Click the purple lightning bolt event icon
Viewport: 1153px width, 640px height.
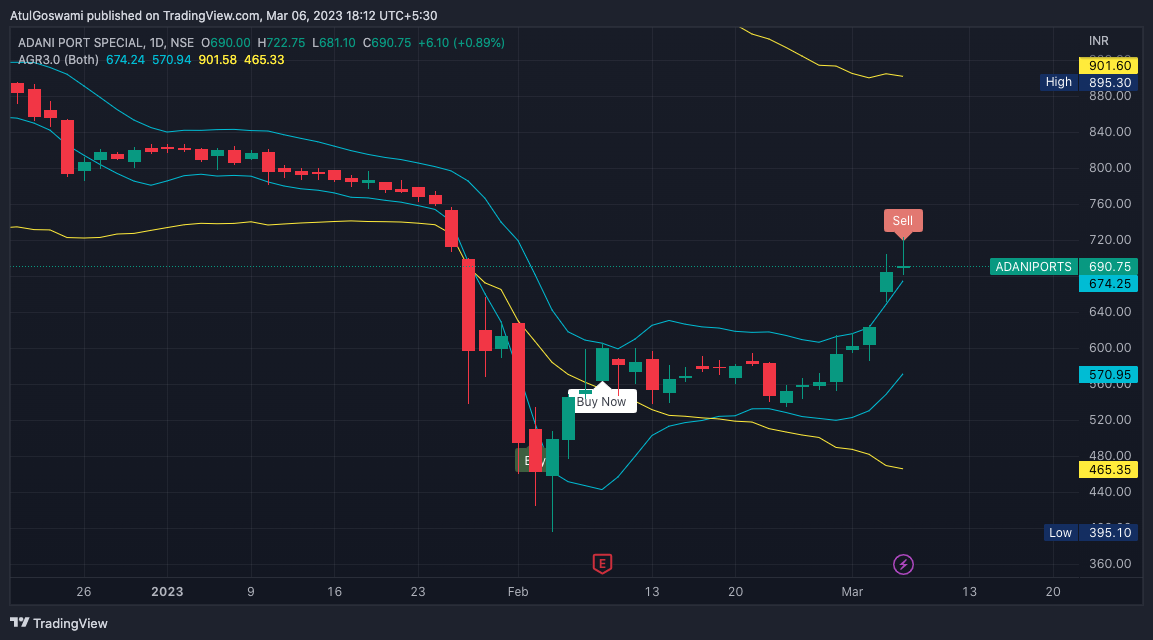(x=903, y=564)
